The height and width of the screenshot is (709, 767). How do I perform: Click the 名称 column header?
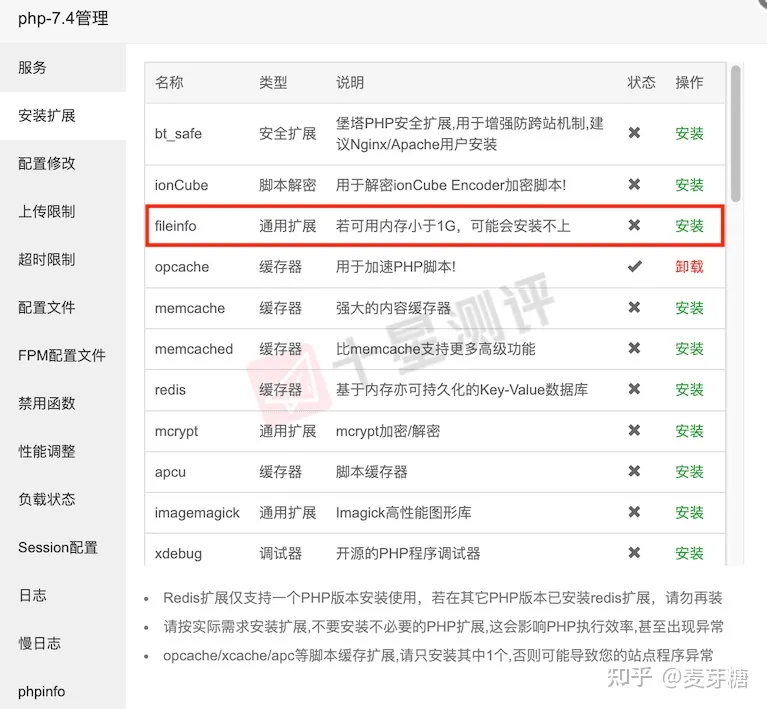pyautogui.click(x=169, y=82)
